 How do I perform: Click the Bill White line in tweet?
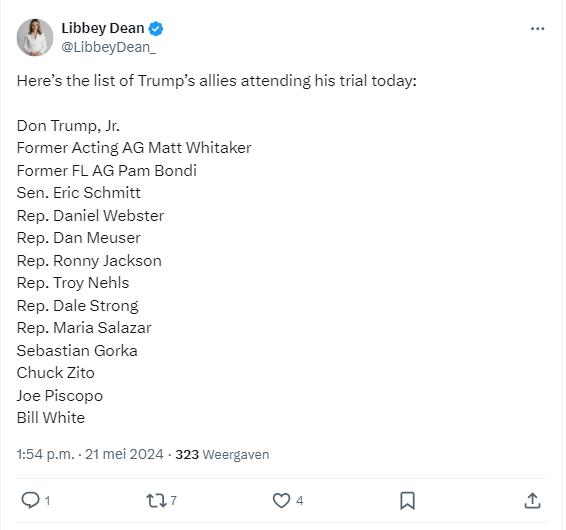pyautogui.click(x=51, y=418)
